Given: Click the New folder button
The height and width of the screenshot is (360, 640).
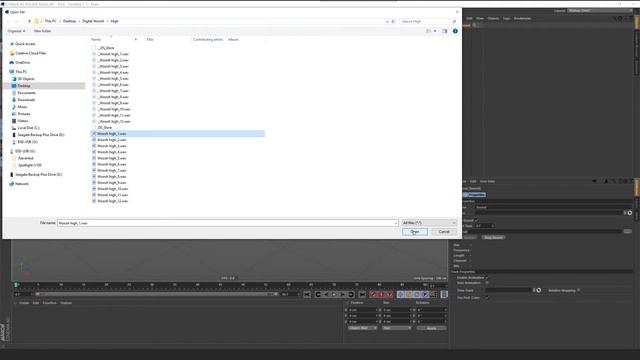Looking at the screenshot, I should coord(42,31).
